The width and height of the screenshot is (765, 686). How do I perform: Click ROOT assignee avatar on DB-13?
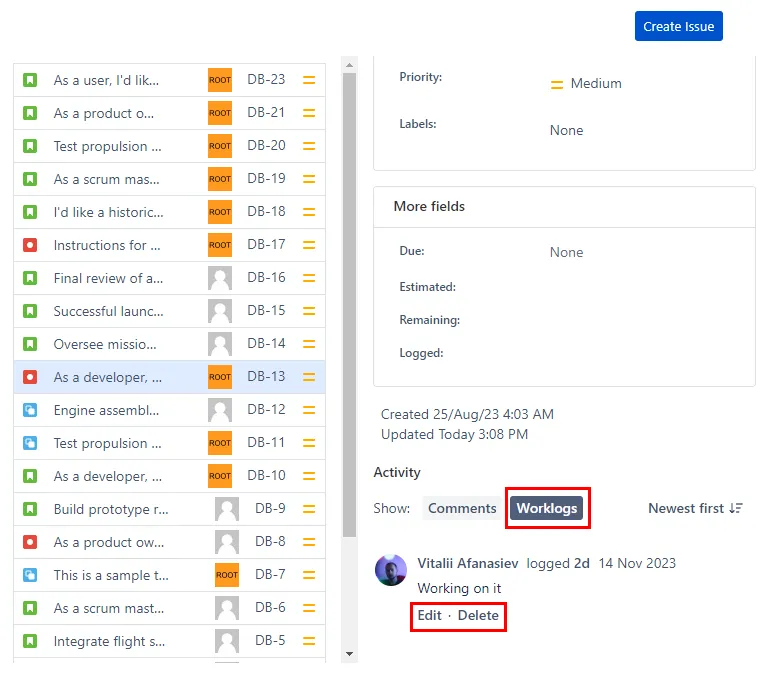(x=220, y=377)
